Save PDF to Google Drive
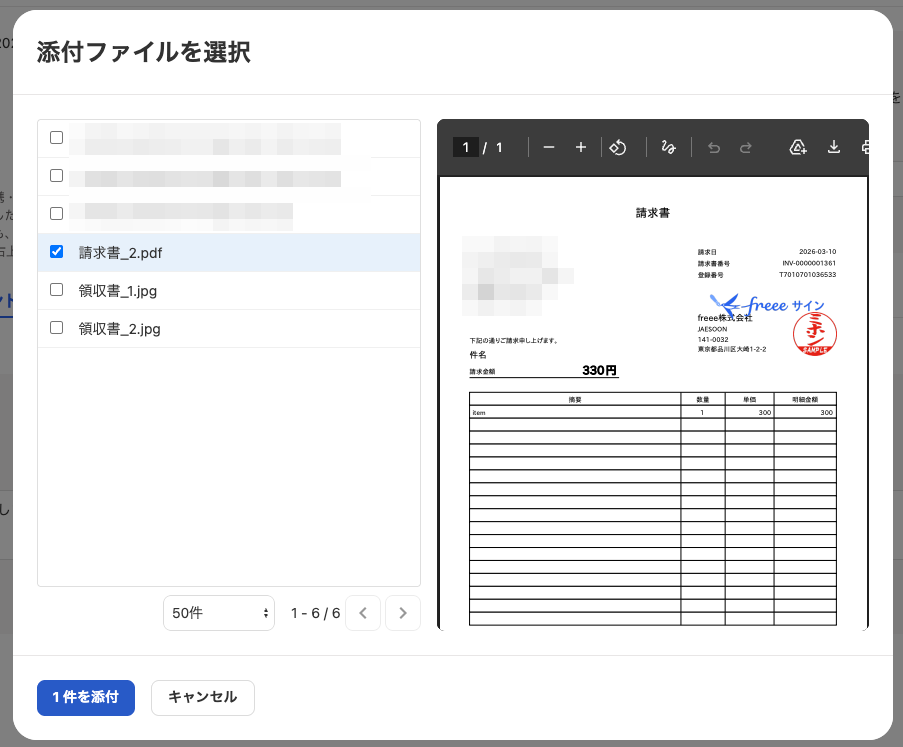This screenshot has width=903, height=747. point(798,148)
